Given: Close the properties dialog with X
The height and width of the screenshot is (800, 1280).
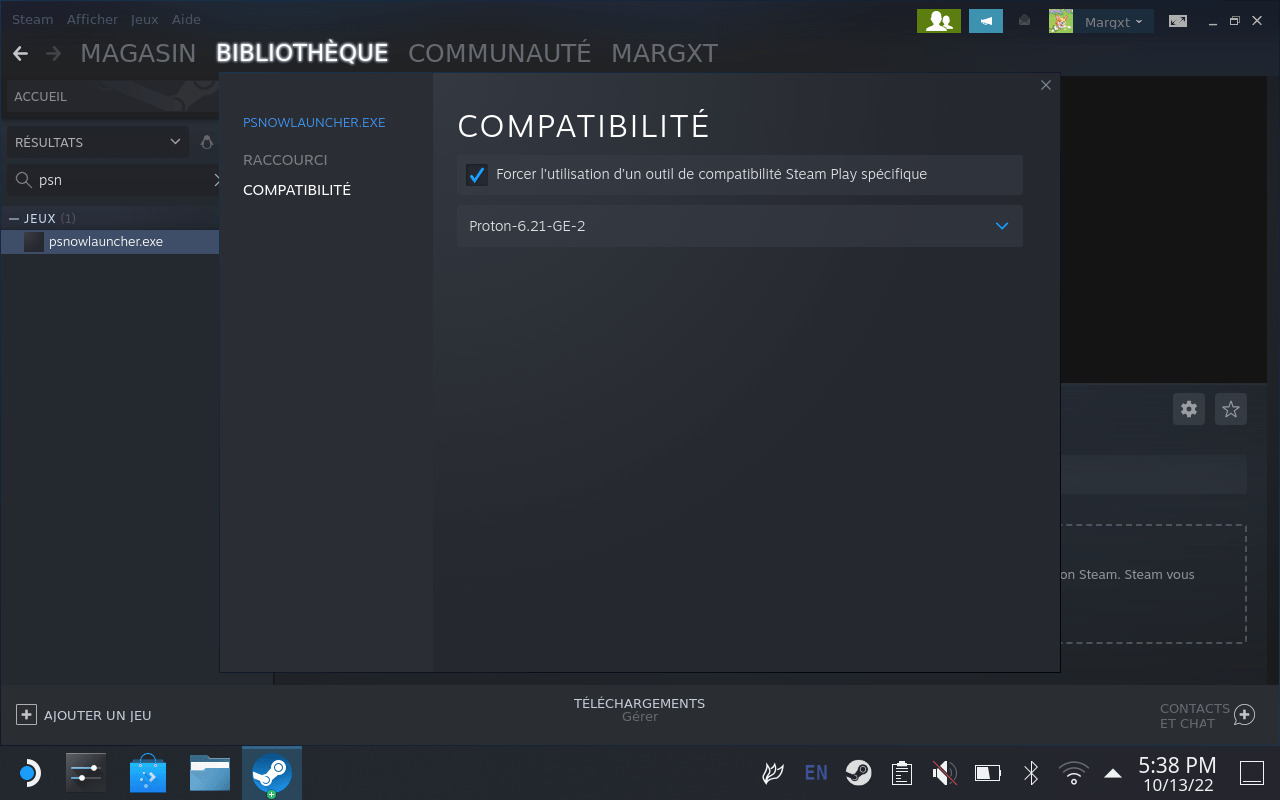Looking at the screenshot, I should (x=1046, y=86).
